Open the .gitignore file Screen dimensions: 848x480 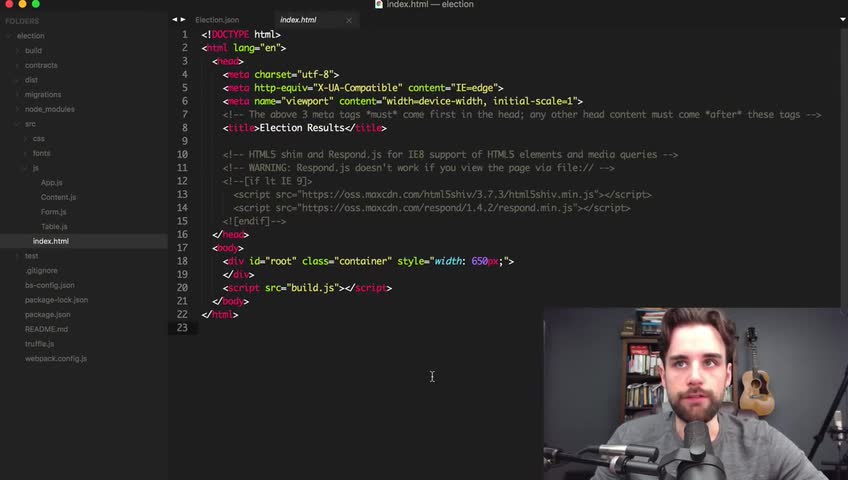tap(41, 270)
